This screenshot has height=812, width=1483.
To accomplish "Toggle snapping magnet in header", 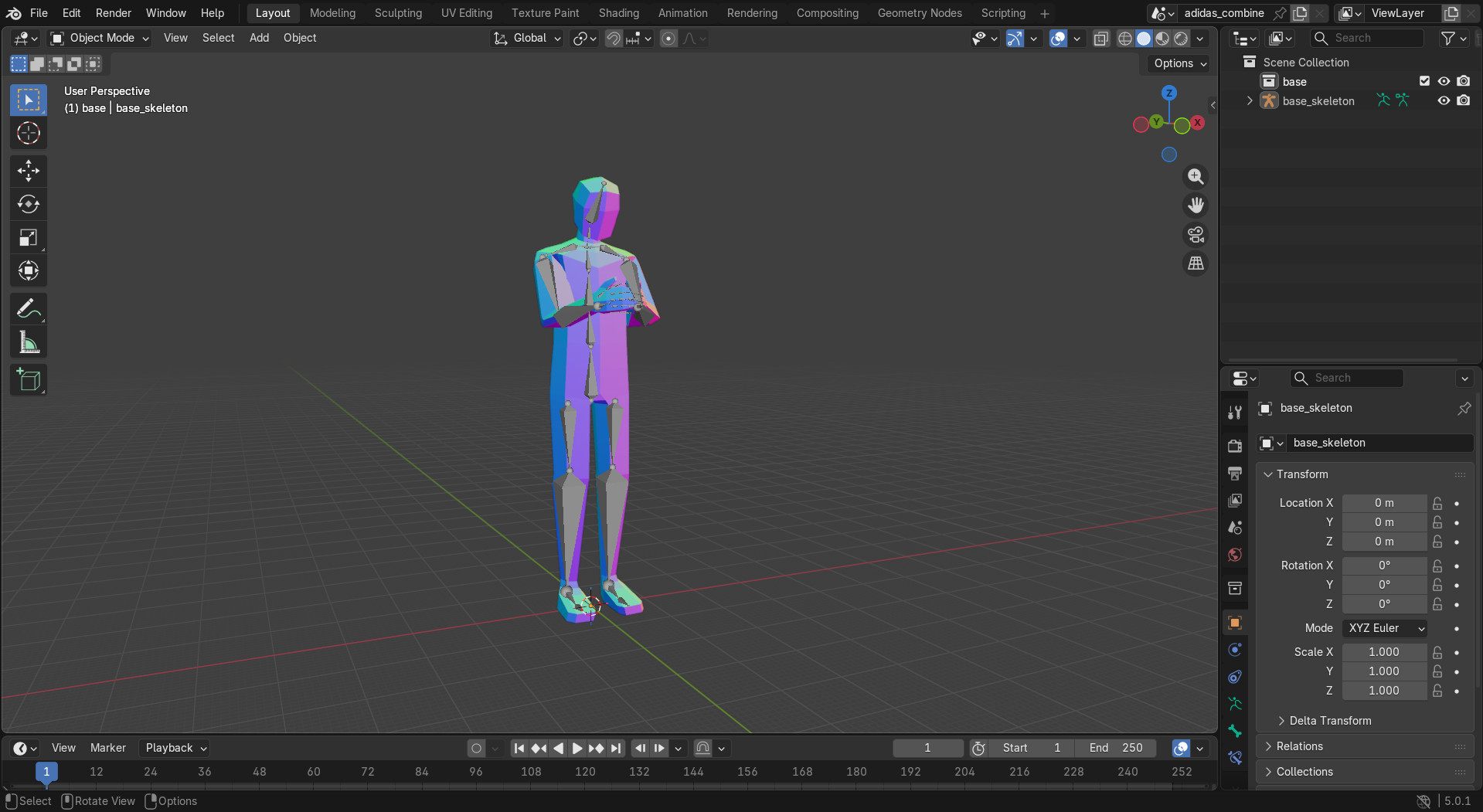I will 614,39.
